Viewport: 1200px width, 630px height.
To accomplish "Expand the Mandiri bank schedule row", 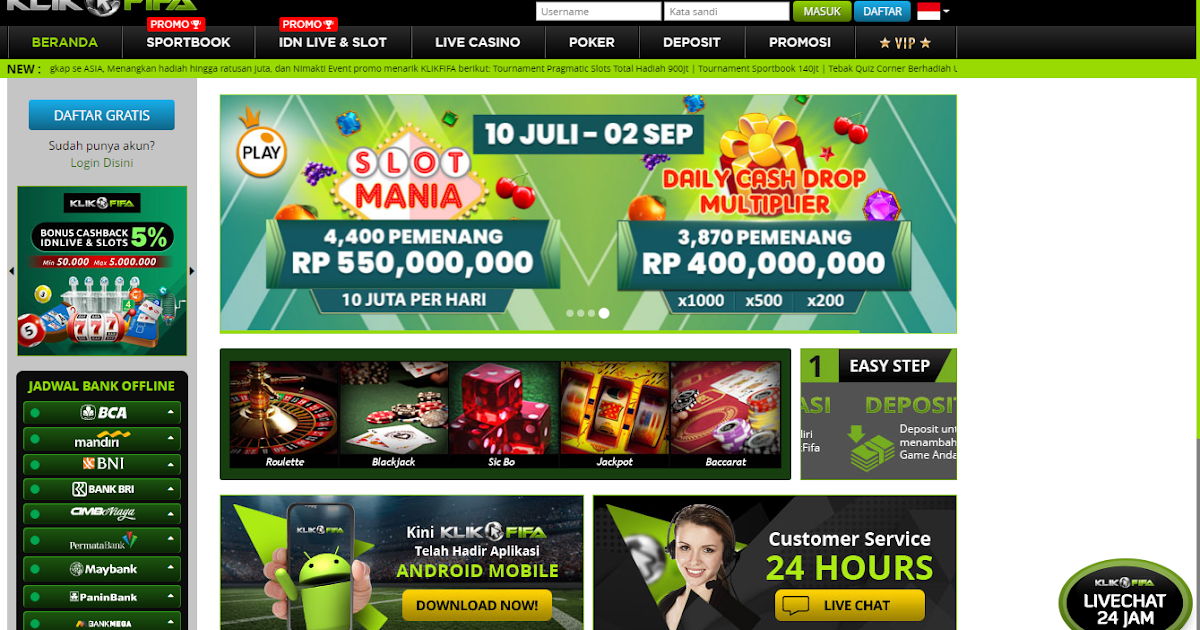I will tap(102, 439).
